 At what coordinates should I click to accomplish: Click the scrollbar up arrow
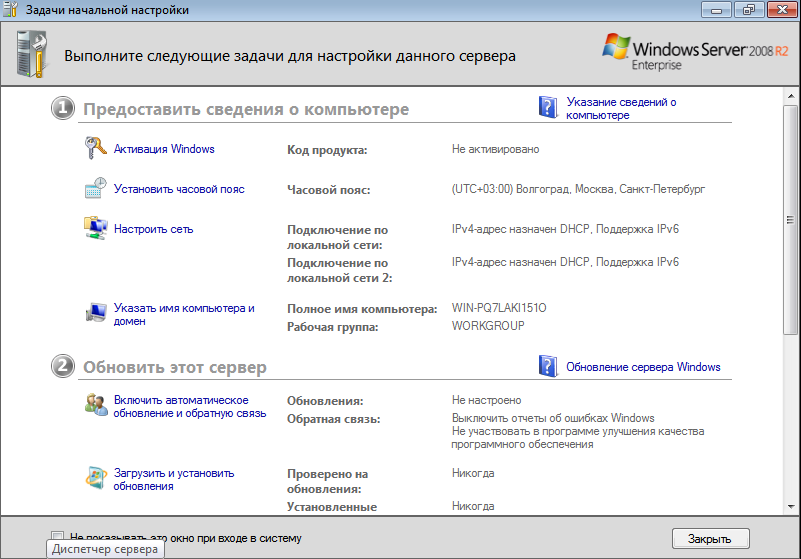(791, 96)
